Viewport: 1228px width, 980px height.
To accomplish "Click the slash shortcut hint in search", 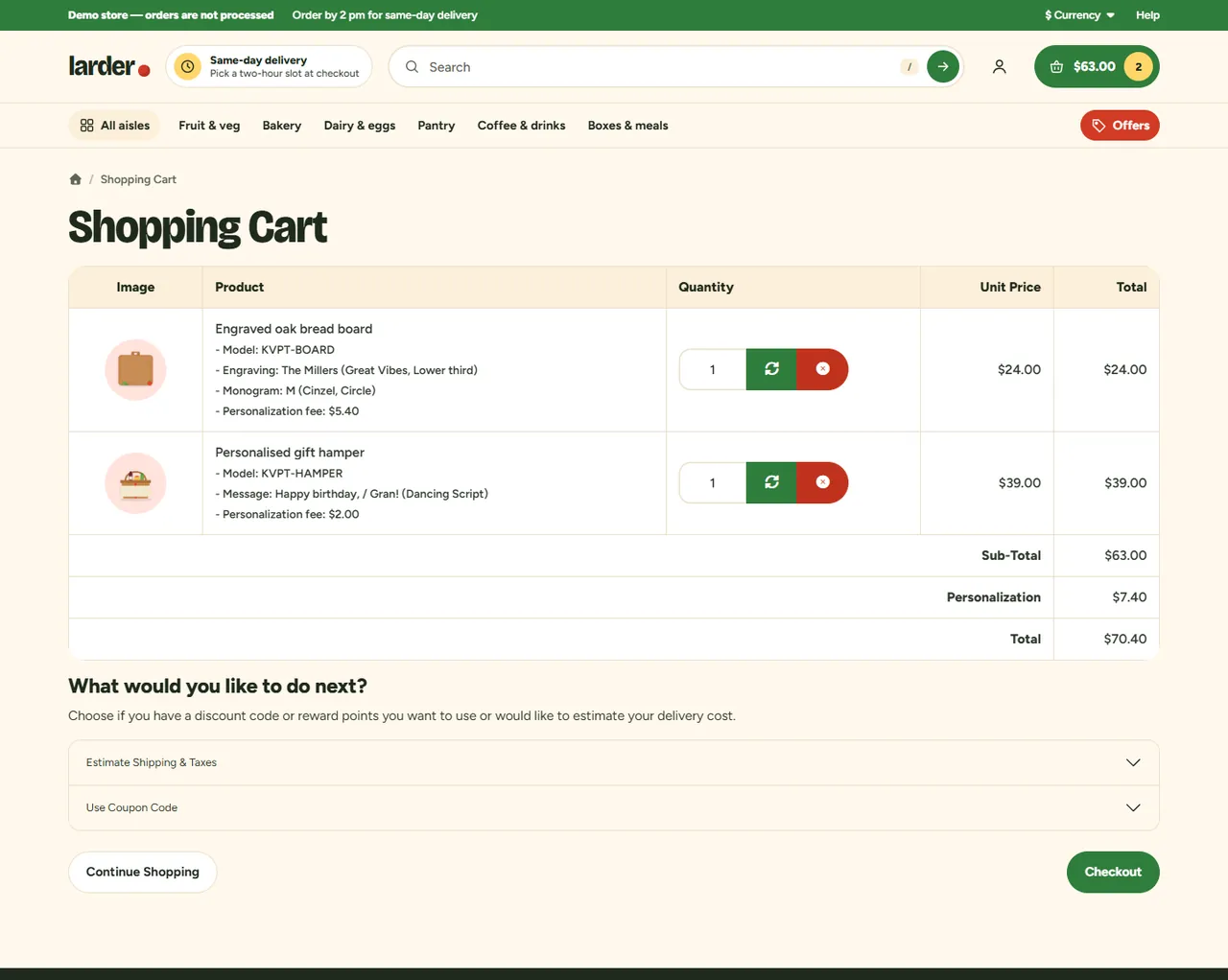I will point(909,66).
